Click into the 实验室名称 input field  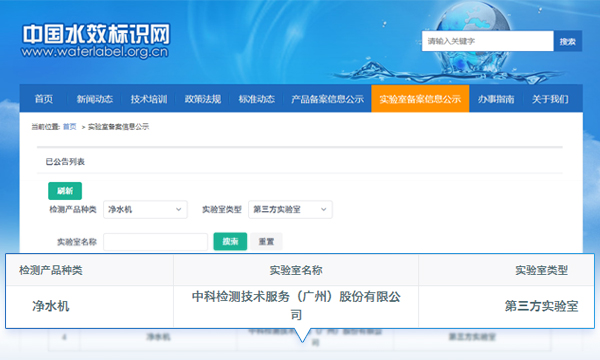(x=155, y=242)
